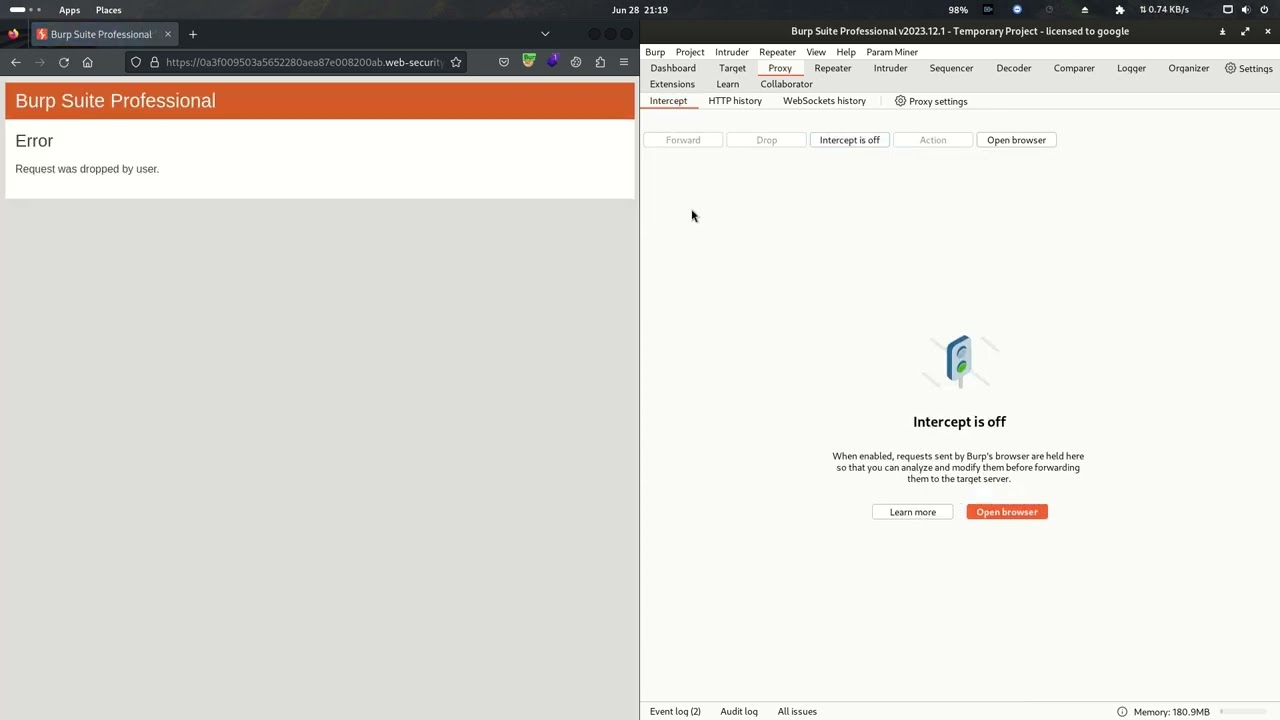Viewport: 1280px width, 720px height.
Task: Open the WebSockets history sub-tab
Action: [x=824, y=101]
